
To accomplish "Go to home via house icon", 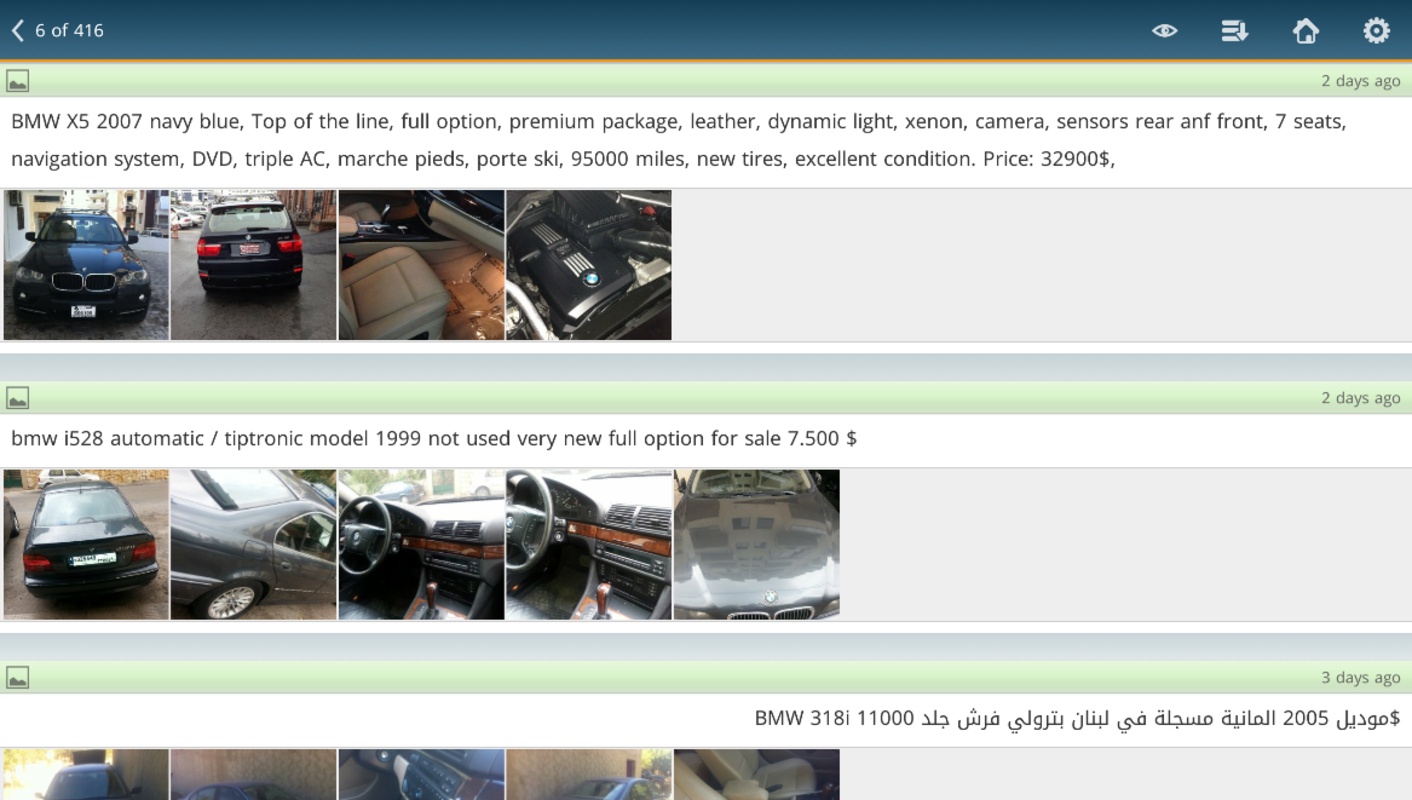I will click(x=1305, y=31).
